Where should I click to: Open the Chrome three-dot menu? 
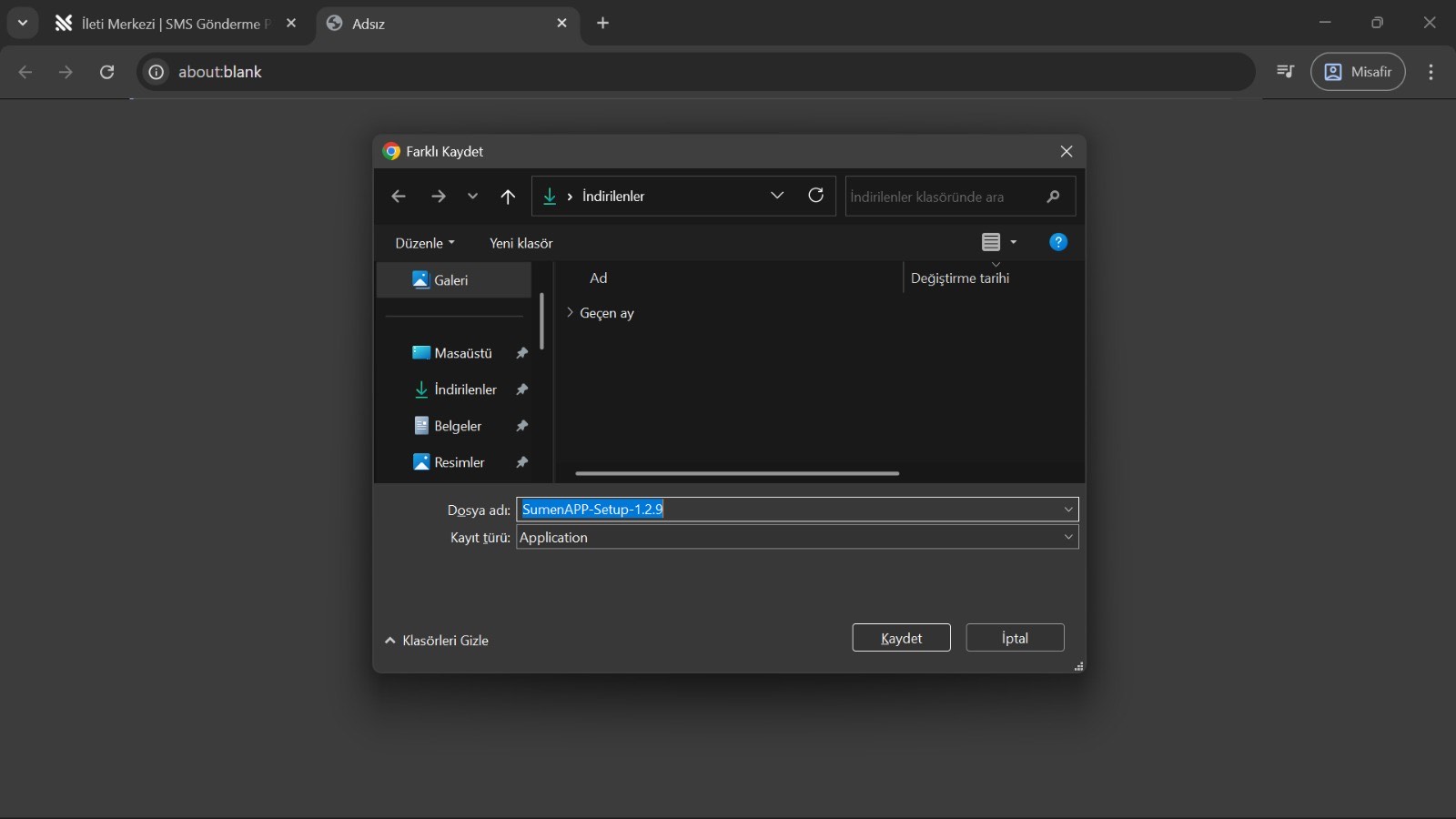coord(1431,72)
